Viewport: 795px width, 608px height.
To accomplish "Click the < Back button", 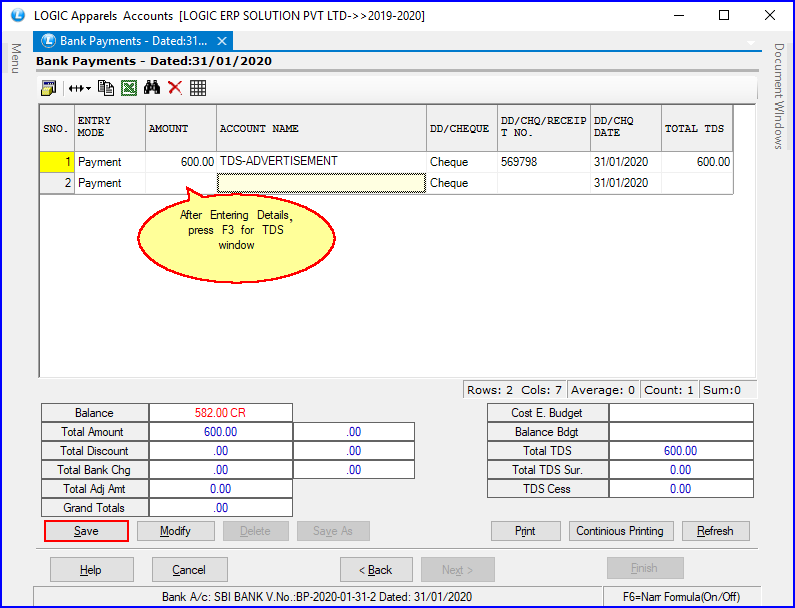I will (376, 569).
